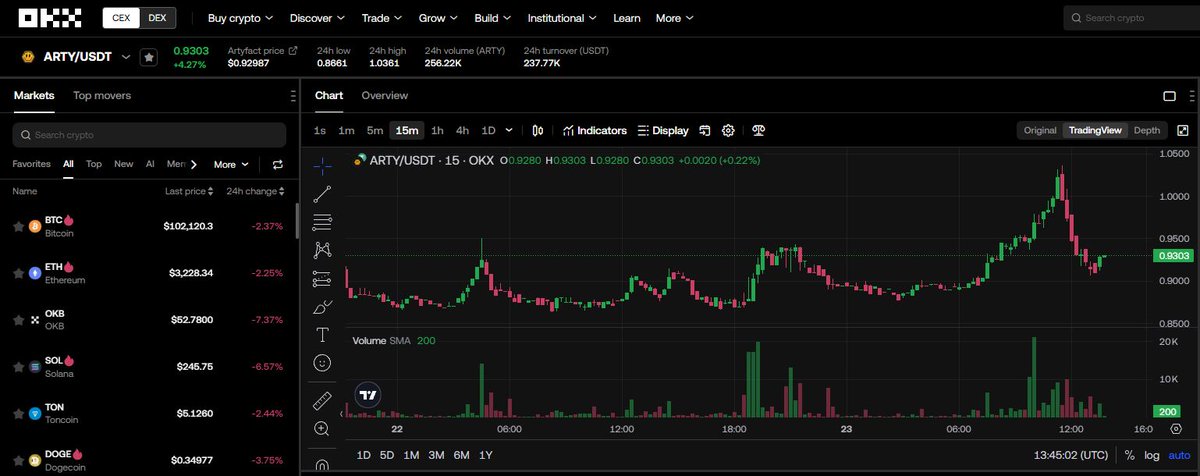Open the chart settings gear

(728, 130)
